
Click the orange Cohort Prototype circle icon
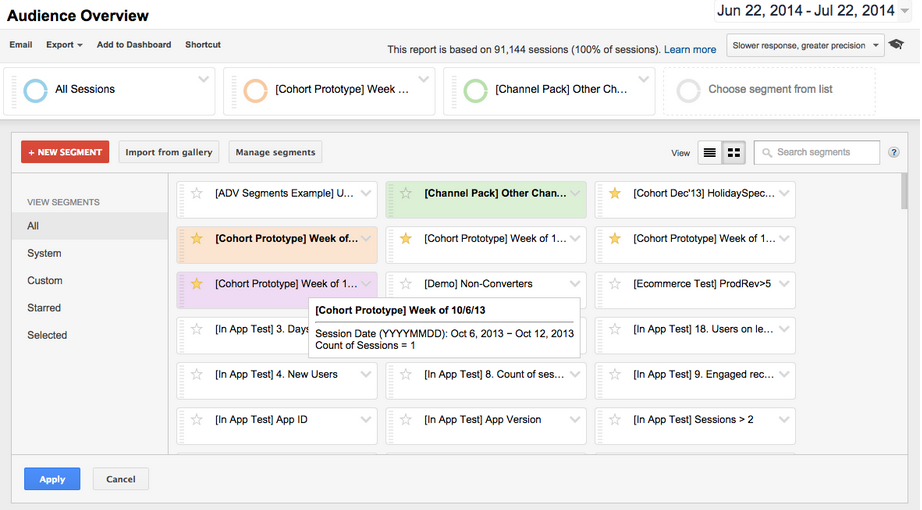coord(255,90)
